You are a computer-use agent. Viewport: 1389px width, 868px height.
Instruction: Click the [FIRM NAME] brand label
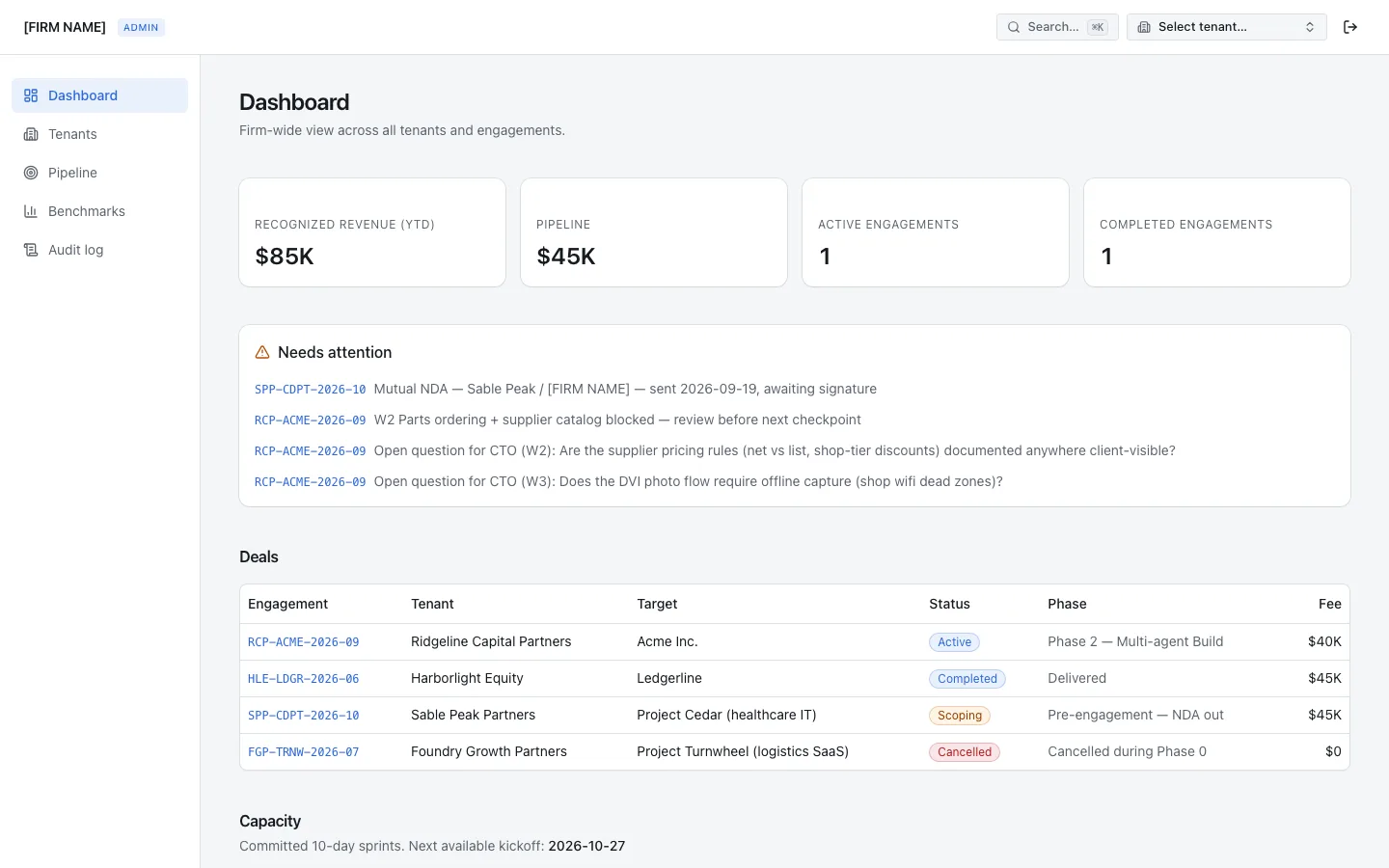pyautogui.click(x=65, y=27)
